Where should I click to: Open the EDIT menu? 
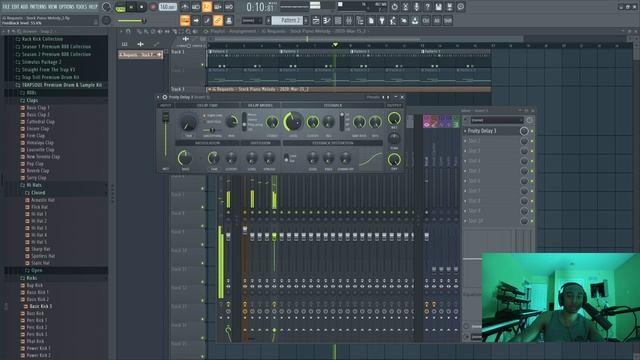(15, 7)
